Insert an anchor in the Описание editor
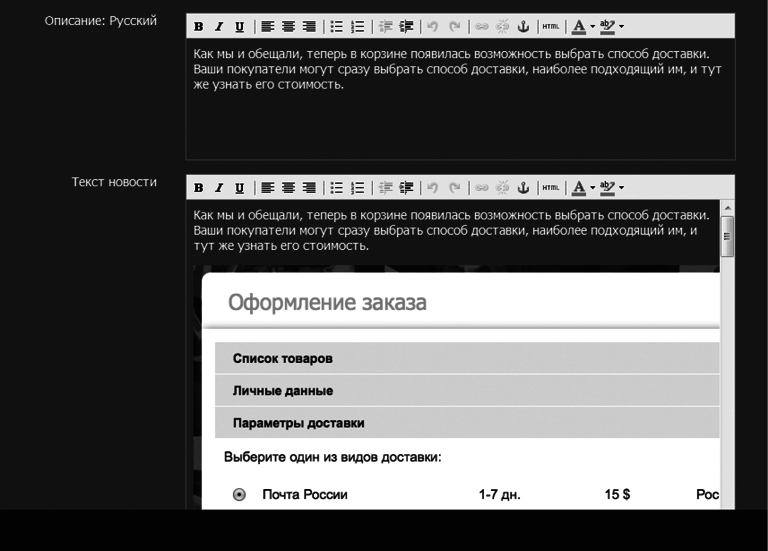 click(524, 26)
